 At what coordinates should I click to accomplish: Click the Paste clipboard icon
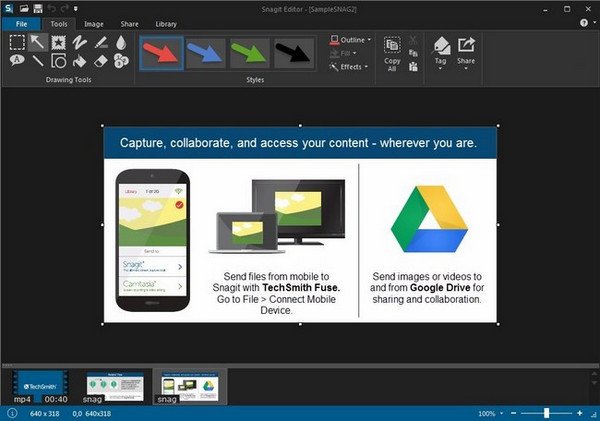pyautogui.click(x=413, y=67)
